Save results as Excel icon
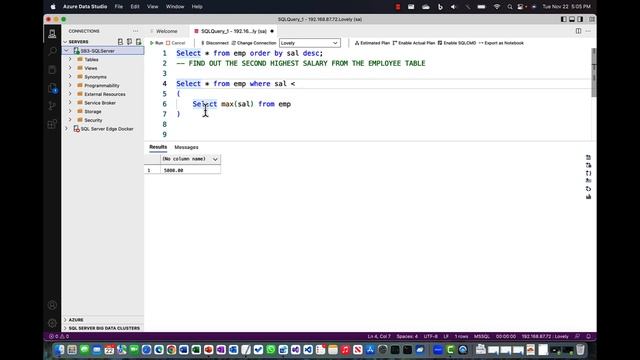640x360 pixels. (588, 165)
